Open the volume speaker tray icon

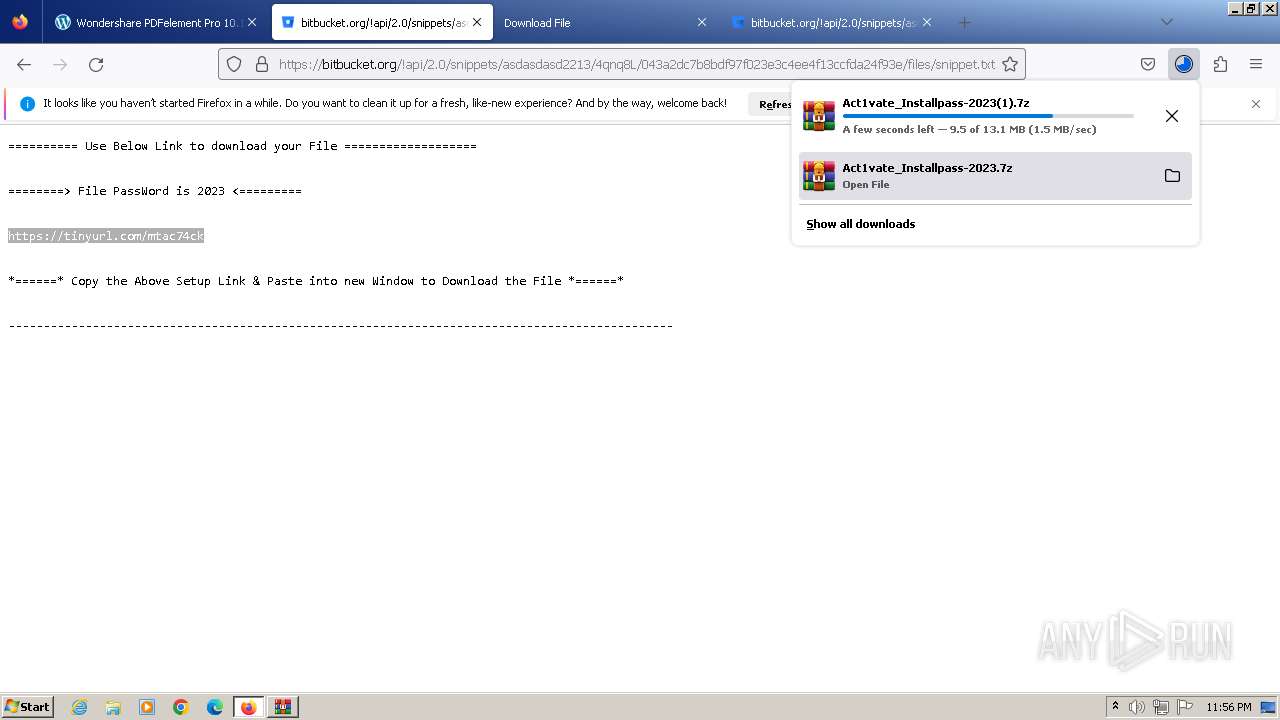(x=1136, y=707)
